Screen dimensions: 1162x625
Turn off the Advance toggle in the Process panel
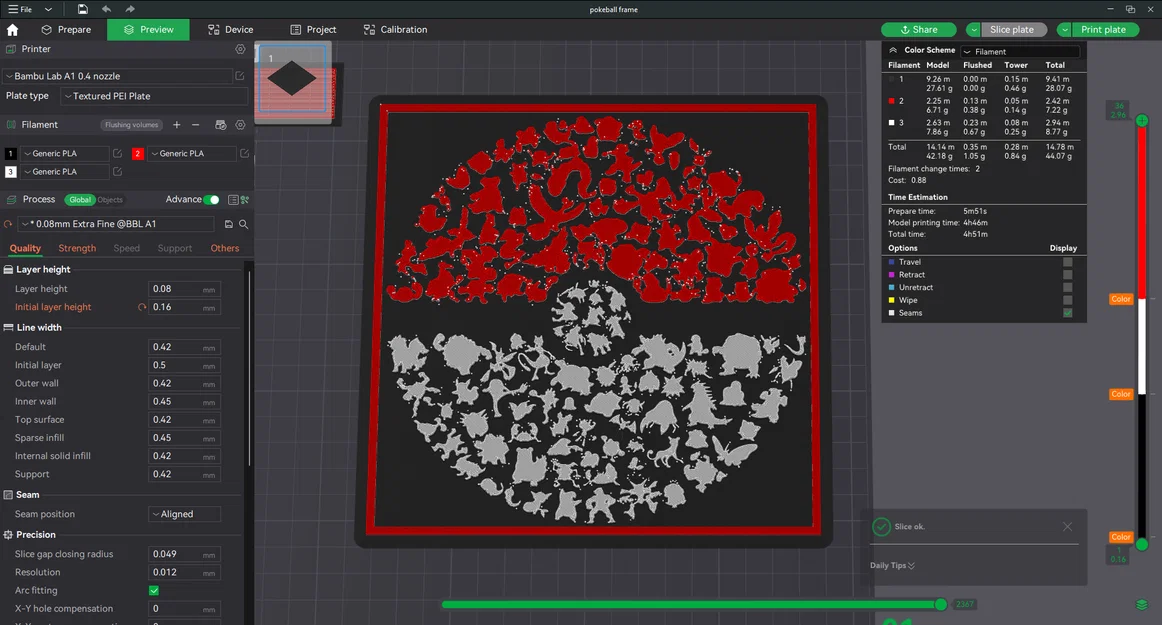(210, 200)
